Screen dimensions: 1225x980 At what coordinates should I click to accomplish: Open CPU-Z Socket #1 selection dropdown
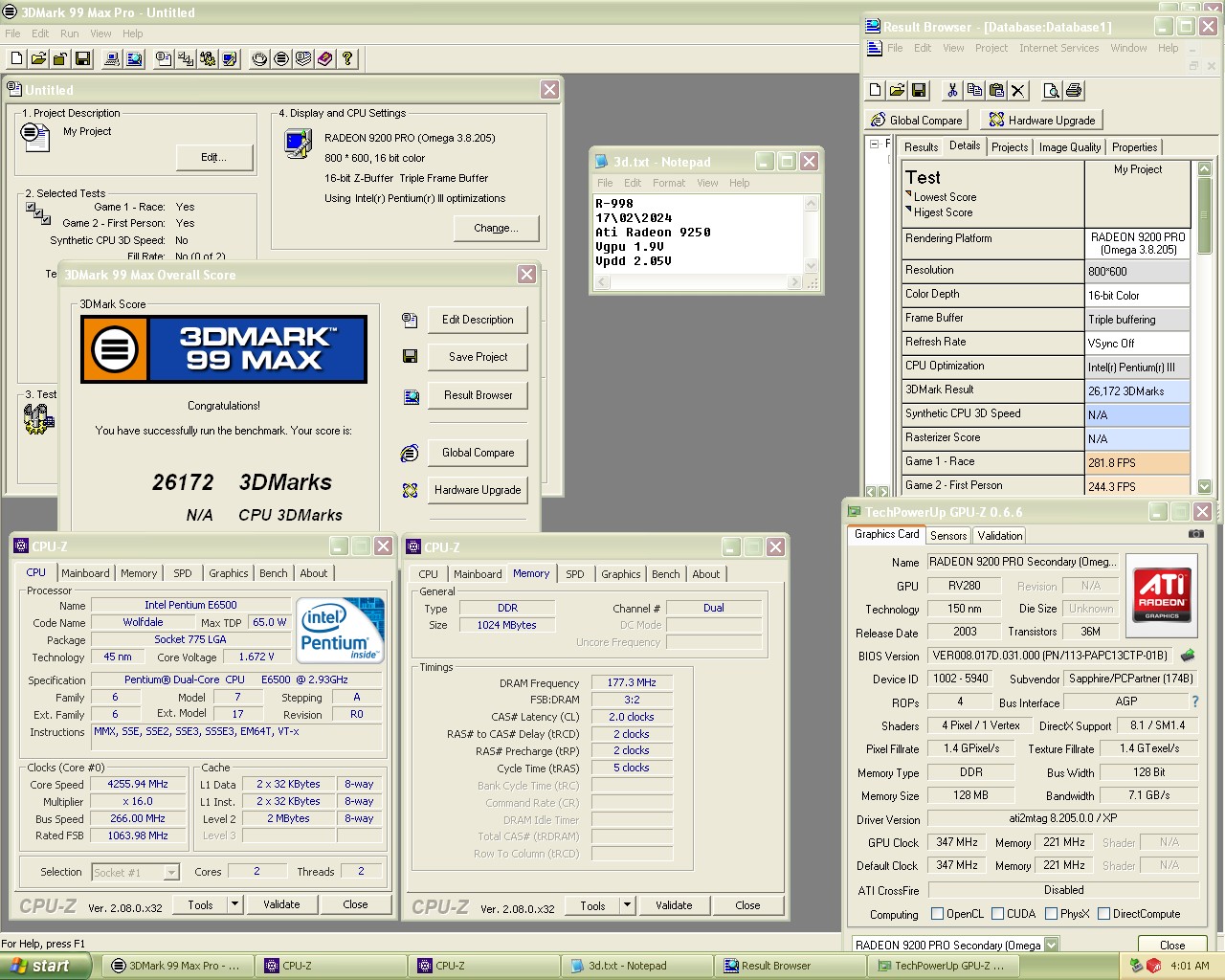[171, 872]
